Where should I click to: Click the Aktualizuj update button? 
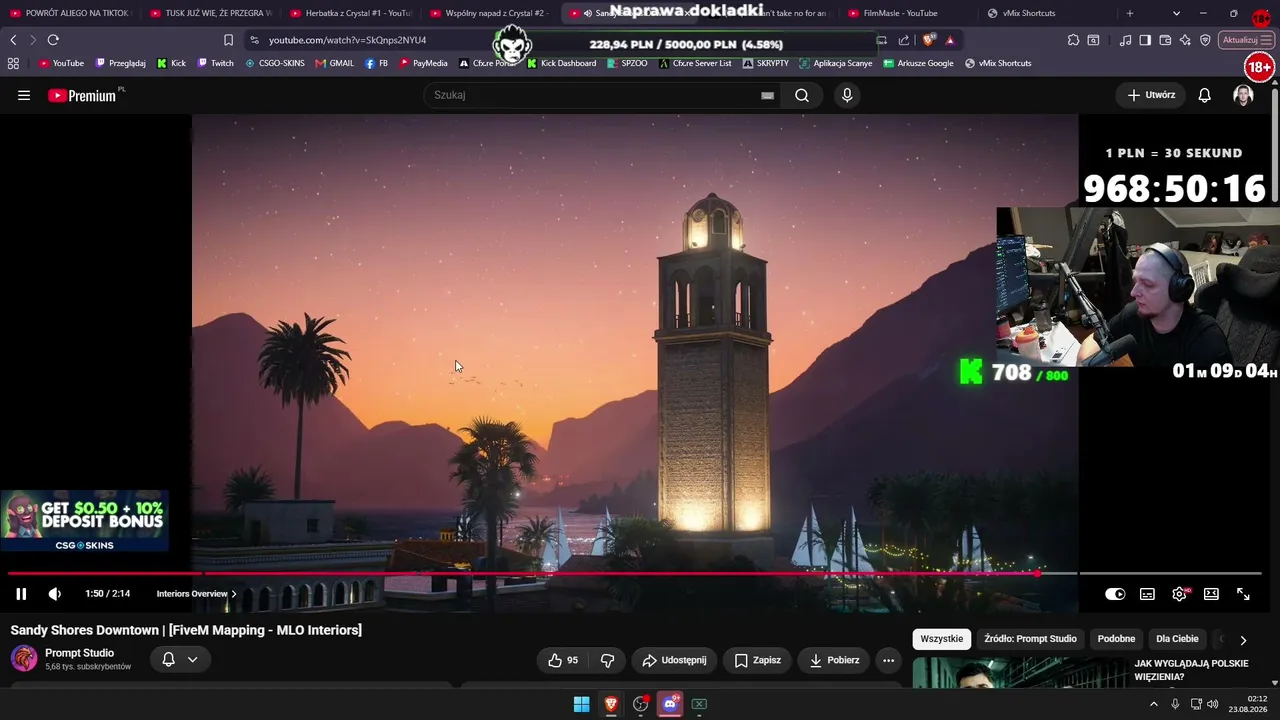[x=1246, y=40]
